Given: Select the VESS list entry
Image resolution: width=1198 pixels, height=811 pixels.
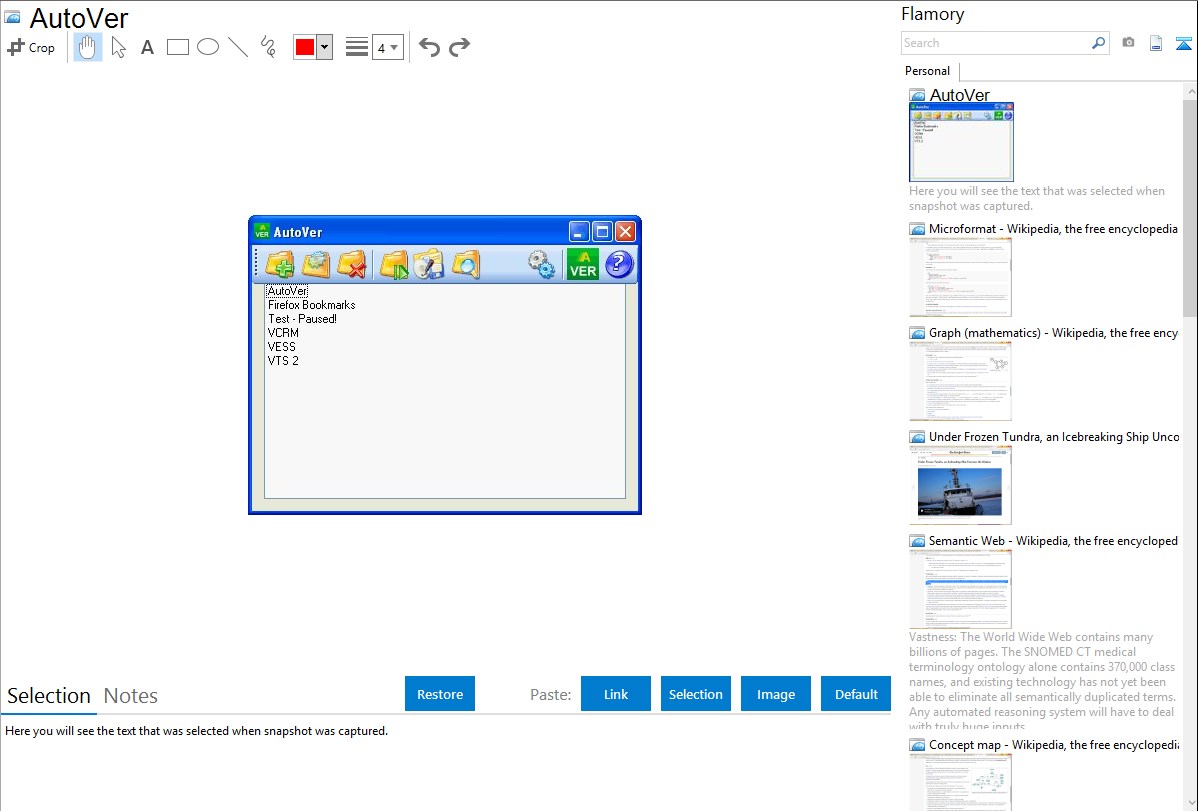Looking at the screenshot, I should point(282,346).
